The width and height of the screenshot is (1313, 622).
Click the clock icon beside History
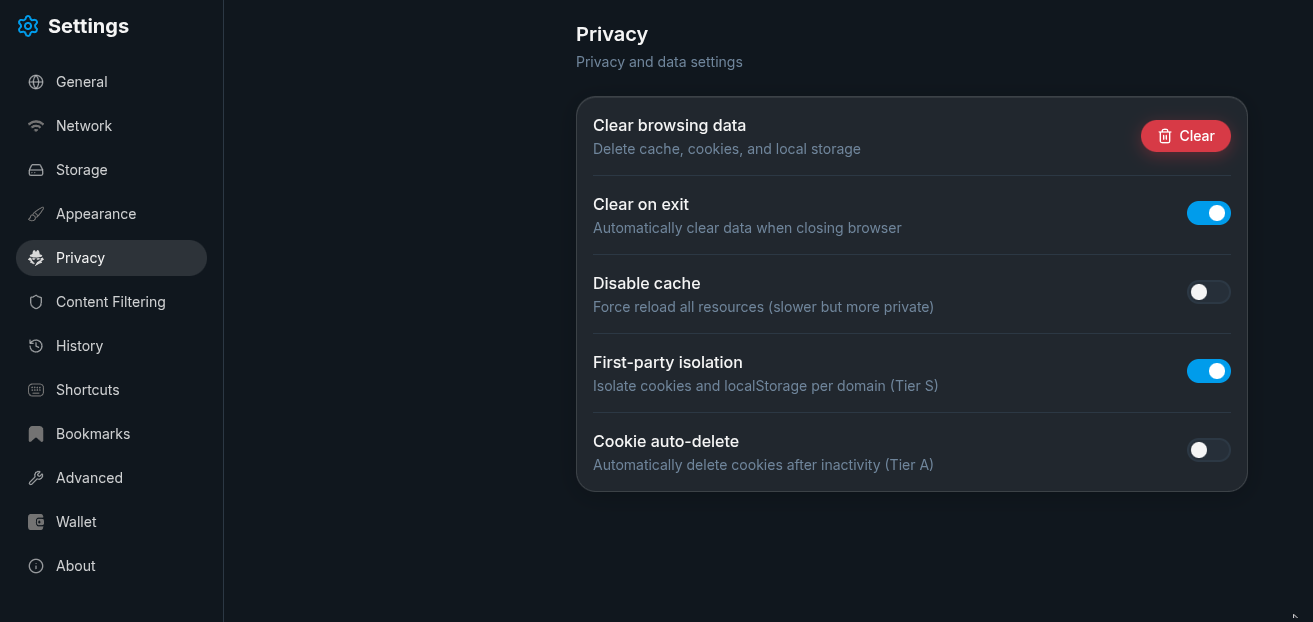tap(36, 346)
